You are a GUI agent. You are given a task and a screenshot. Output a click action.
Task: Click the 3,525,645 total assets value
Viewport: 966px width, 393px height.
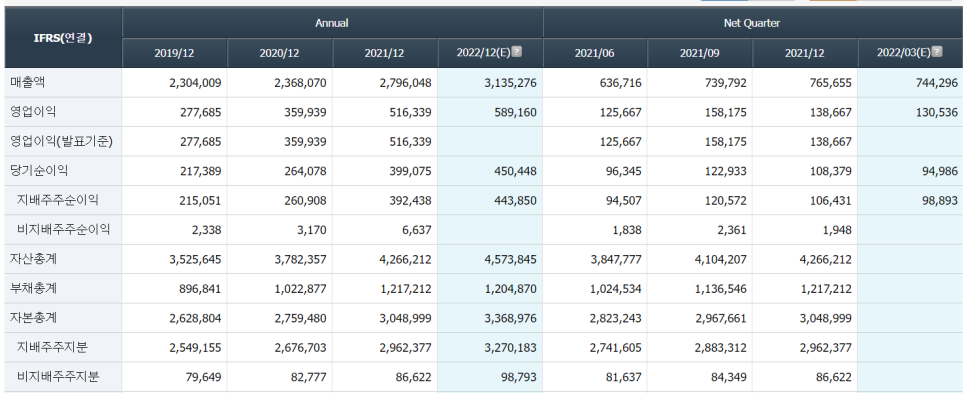[195, 259]
